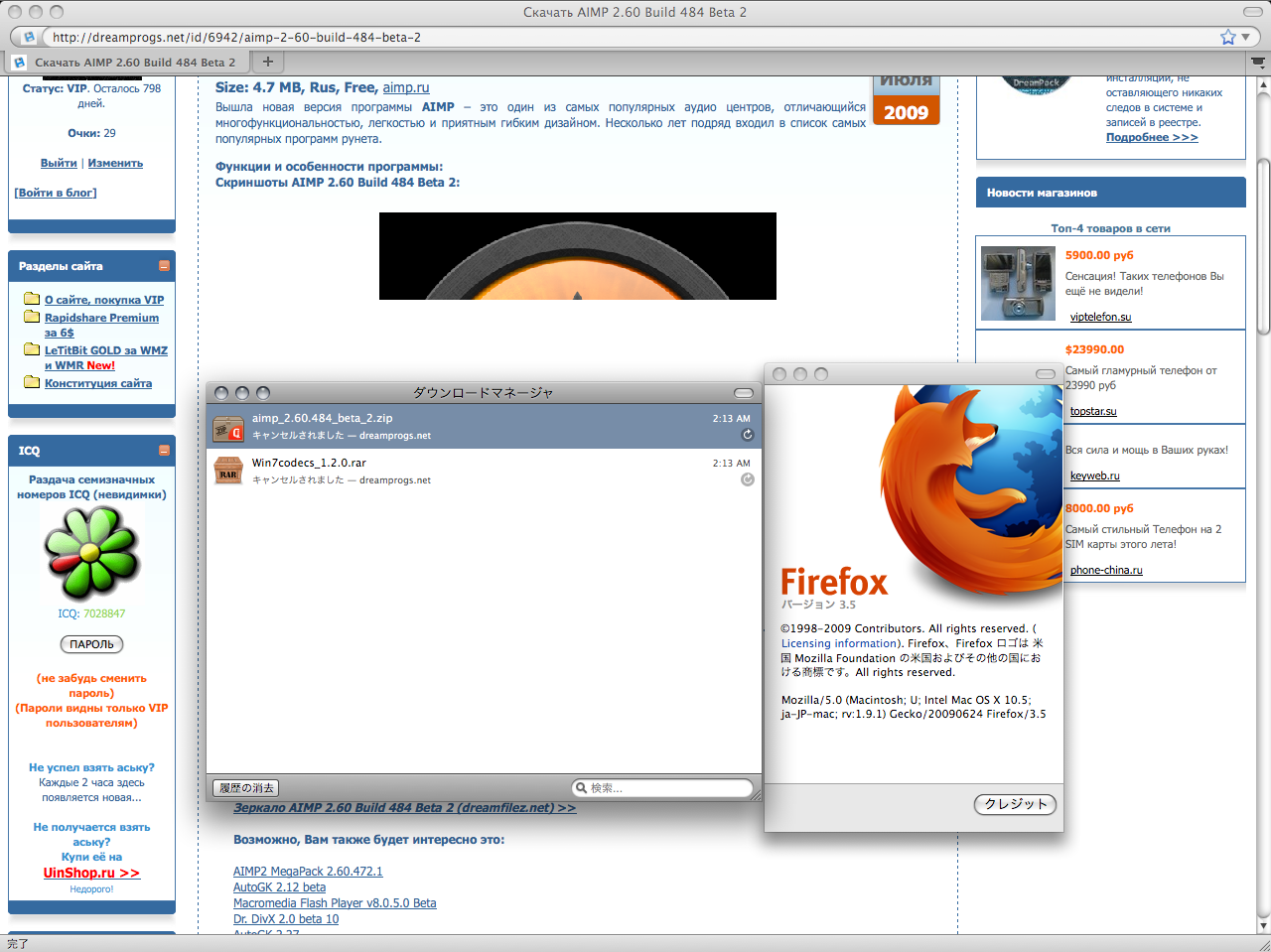
Task: Open the Зеркало AIMP 2.60 mirror link
Action: click(405, 808)
